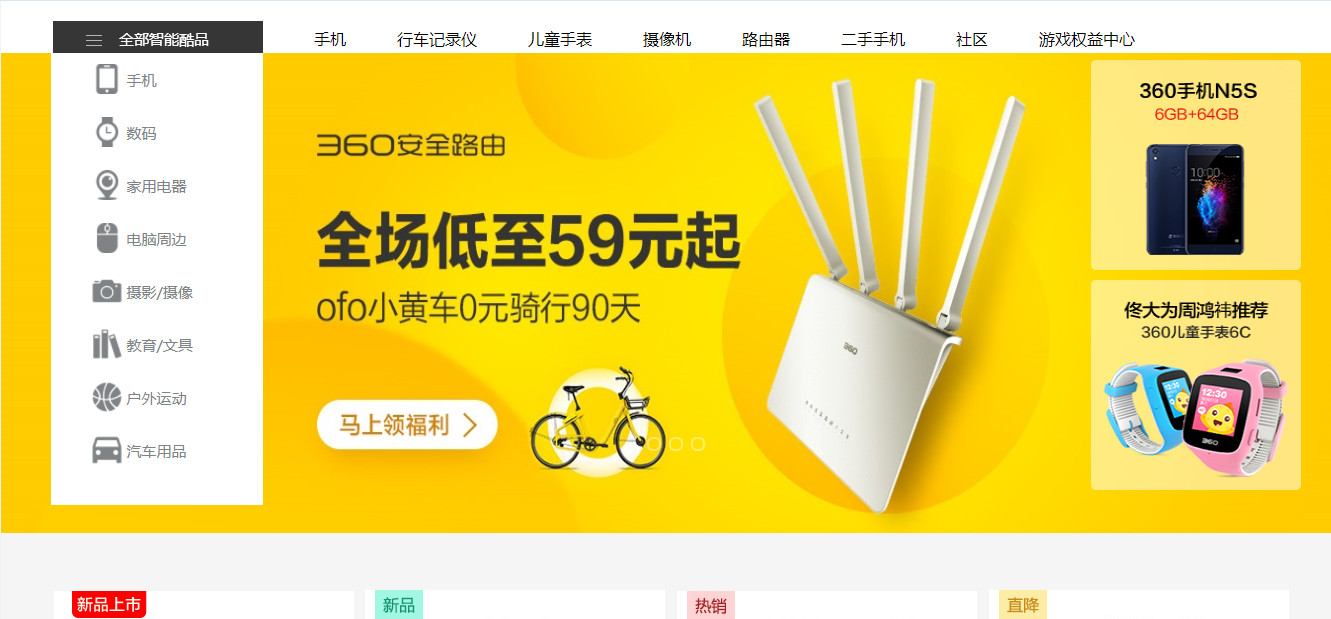This screenshot has height=619, width=1331.
Task: Visit the 游戏权益中心 navigation link
Action: 1087,40
